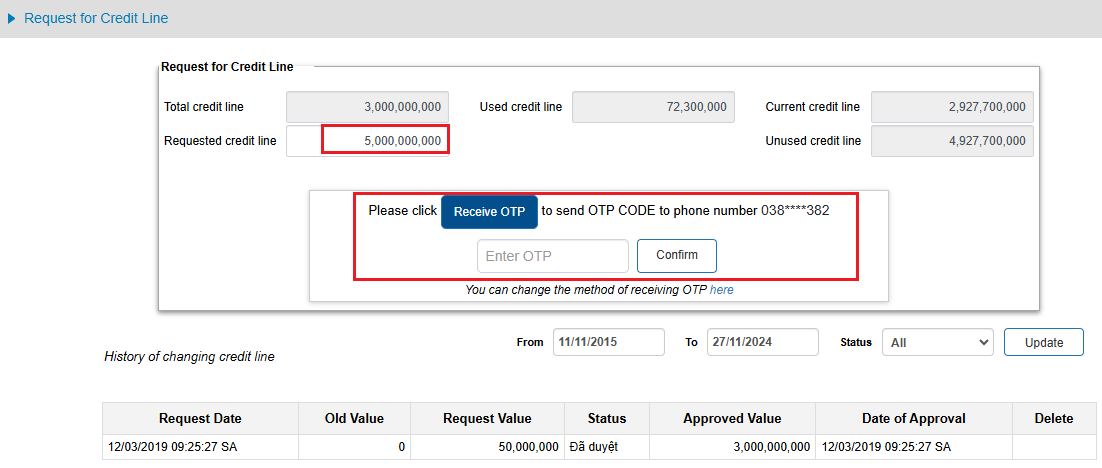
Task: Click the Current credit line value box
Action: pyautogui.click(x=952, y=108)
